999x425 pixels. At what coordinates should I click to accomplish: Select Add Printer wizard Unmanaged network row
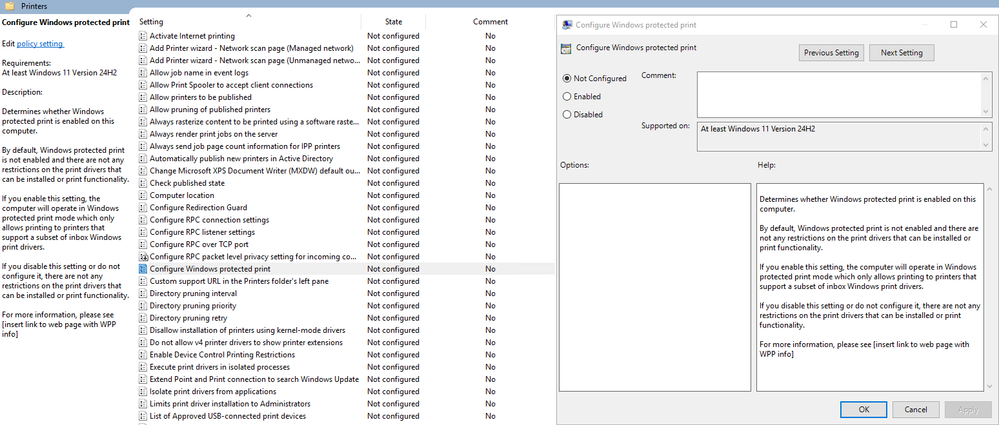(x=345, y=61)
